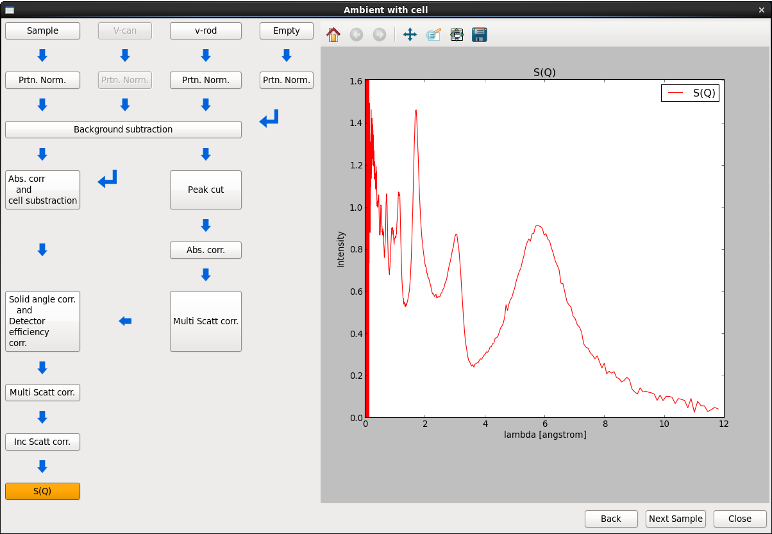Click disabled Prtn. Norm. under V-can
772x534 pixels.
(125, 80)
